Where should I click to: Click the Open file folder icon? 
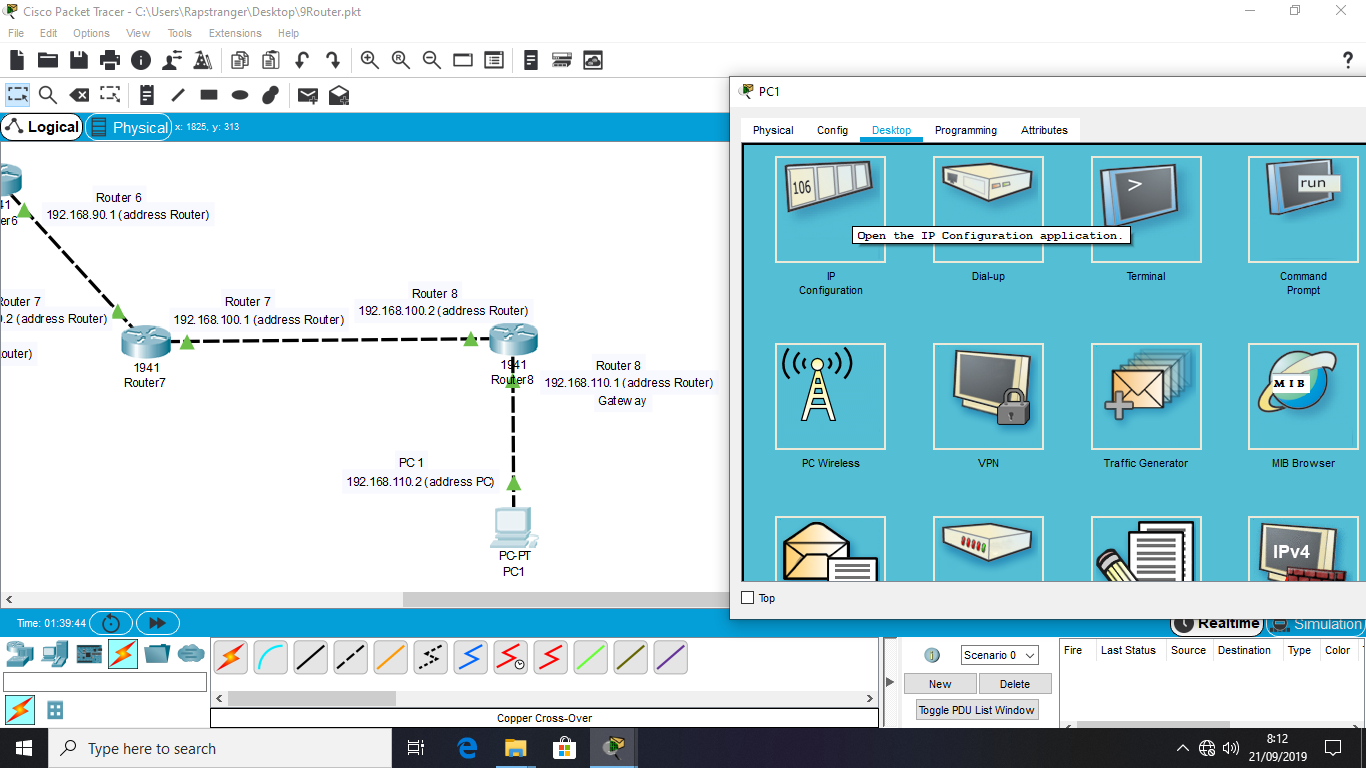(48, 60)
